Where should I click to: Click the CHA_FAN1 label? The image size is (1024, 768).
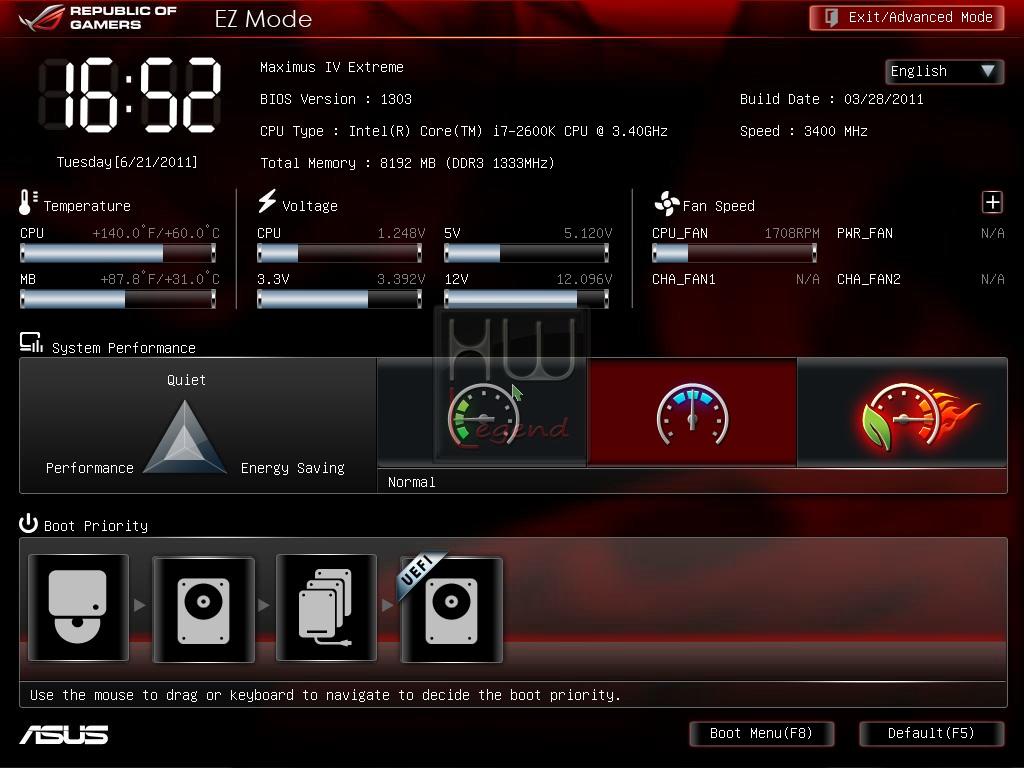(684, 280)
